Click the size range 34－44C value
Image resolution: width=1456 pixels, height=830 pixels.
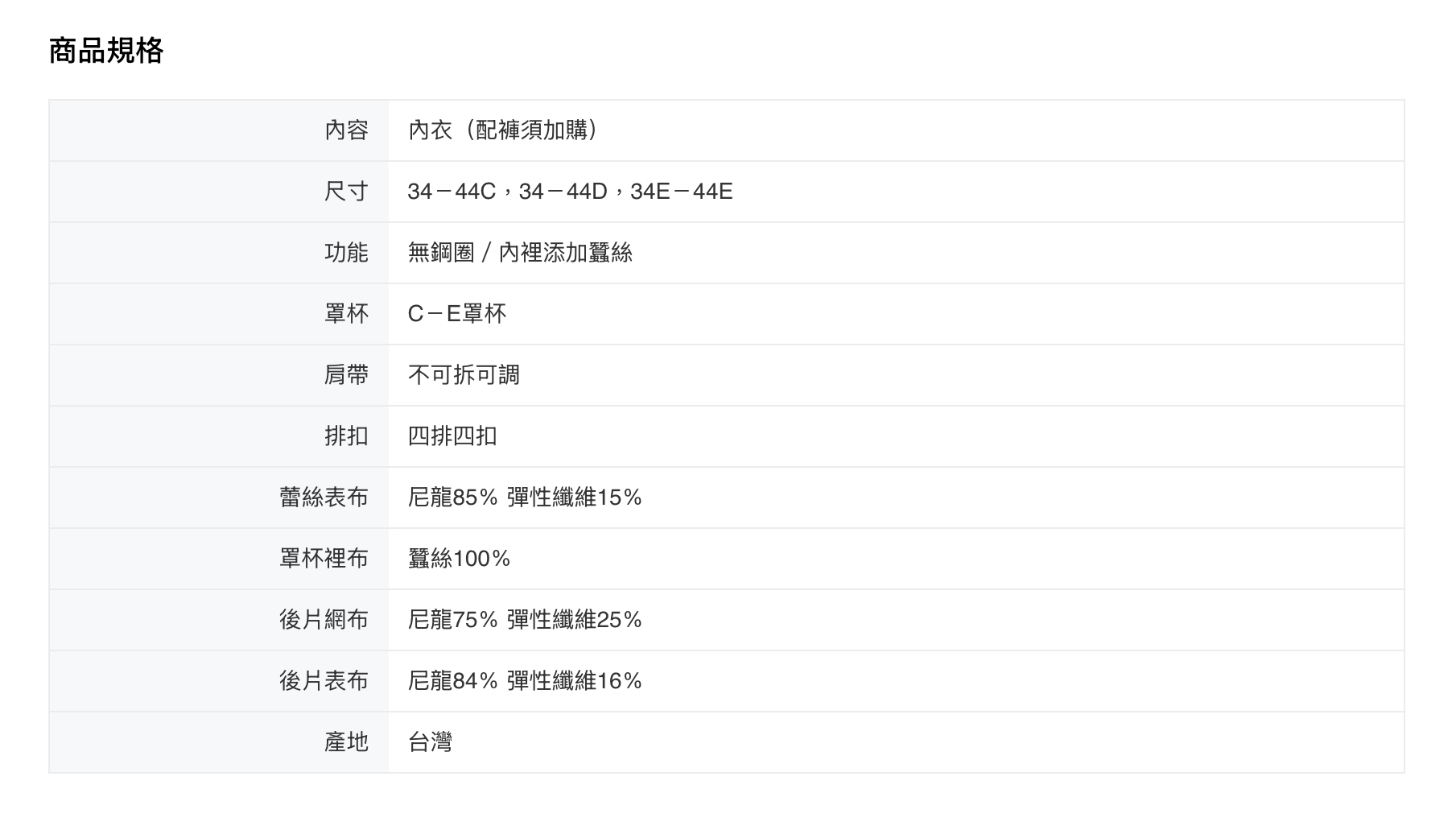pyautogui.click(x=452, y=192)
